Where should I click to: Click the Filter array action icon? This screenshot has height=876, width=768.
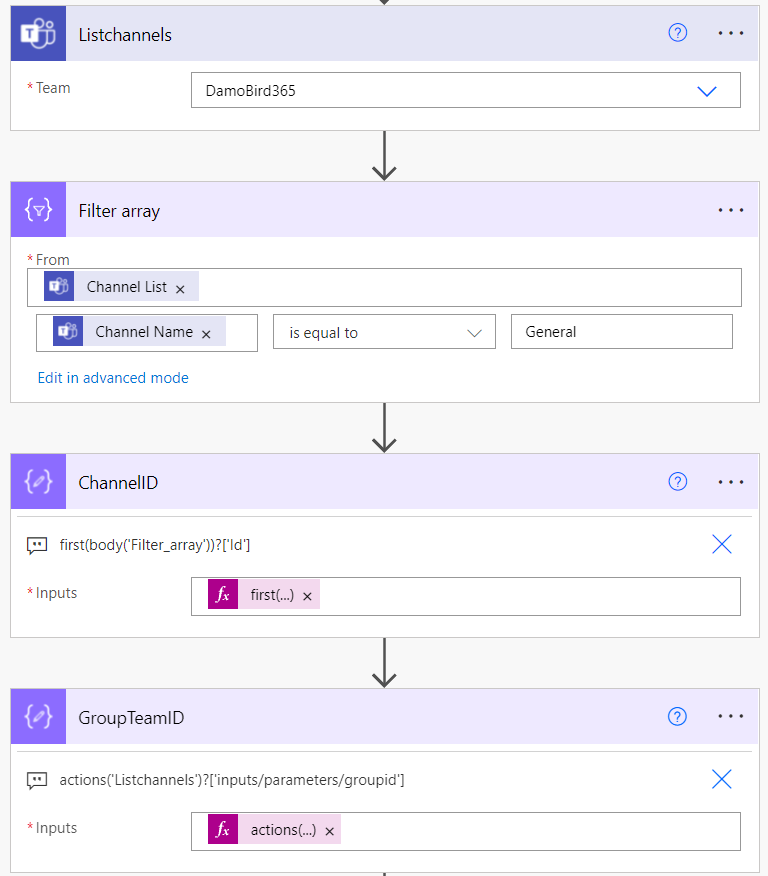coord(38,210)
